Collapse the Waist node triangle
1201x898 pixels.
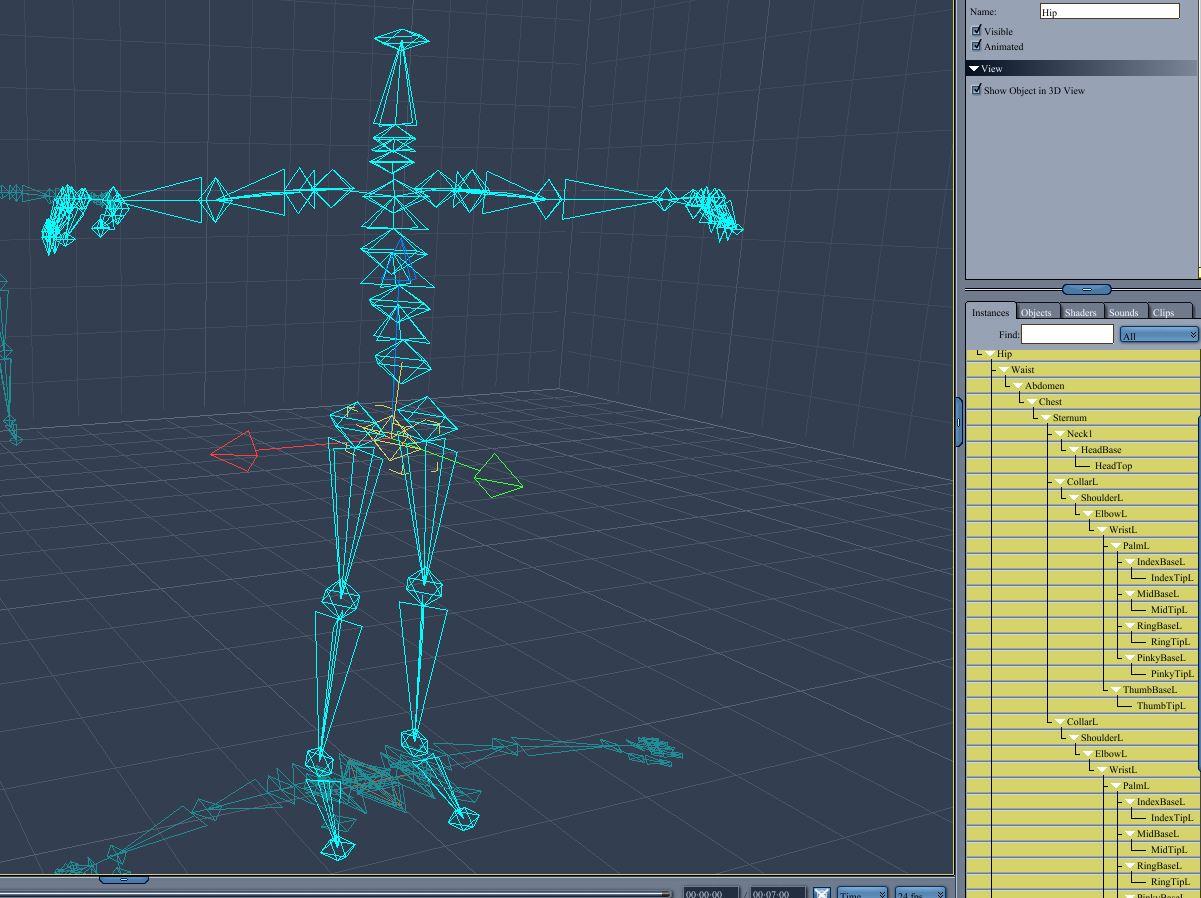click(1004, 370)
